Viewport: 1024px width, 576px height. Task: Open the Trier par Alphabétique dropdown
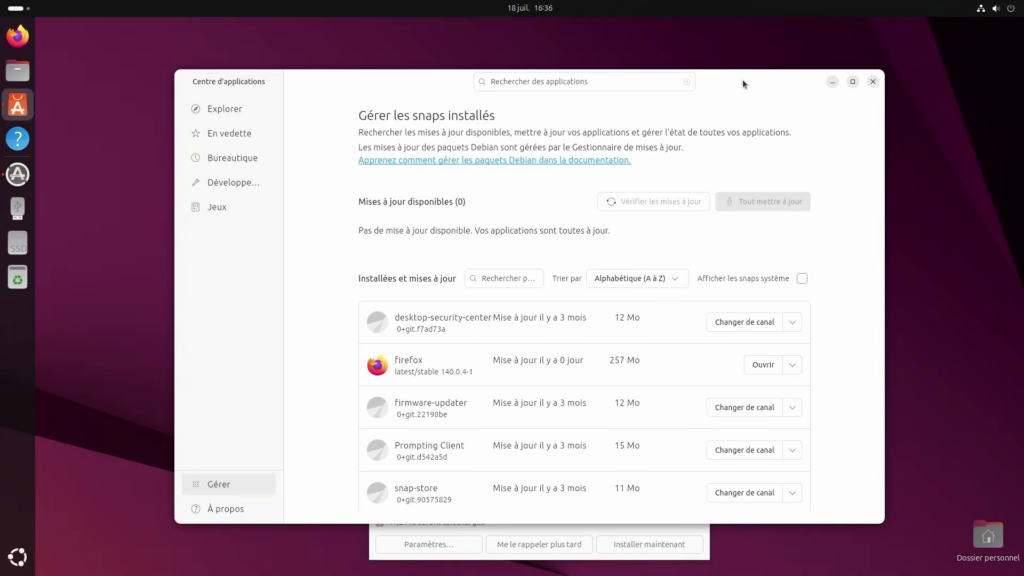[637, 279]
